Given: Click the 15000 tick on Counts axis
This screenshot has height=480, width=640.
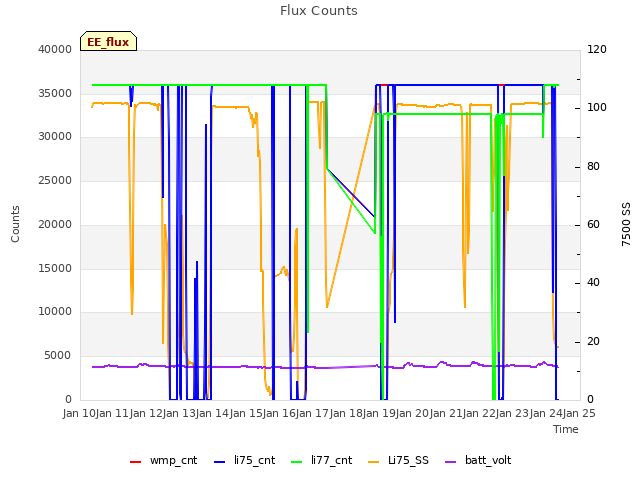Looking at the screenshot, I should point(55,268).
